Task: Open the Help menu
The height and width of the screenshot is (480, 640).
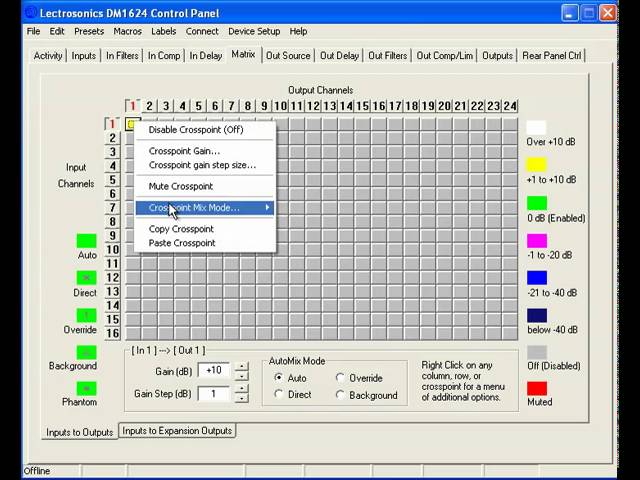Action: 298,31
